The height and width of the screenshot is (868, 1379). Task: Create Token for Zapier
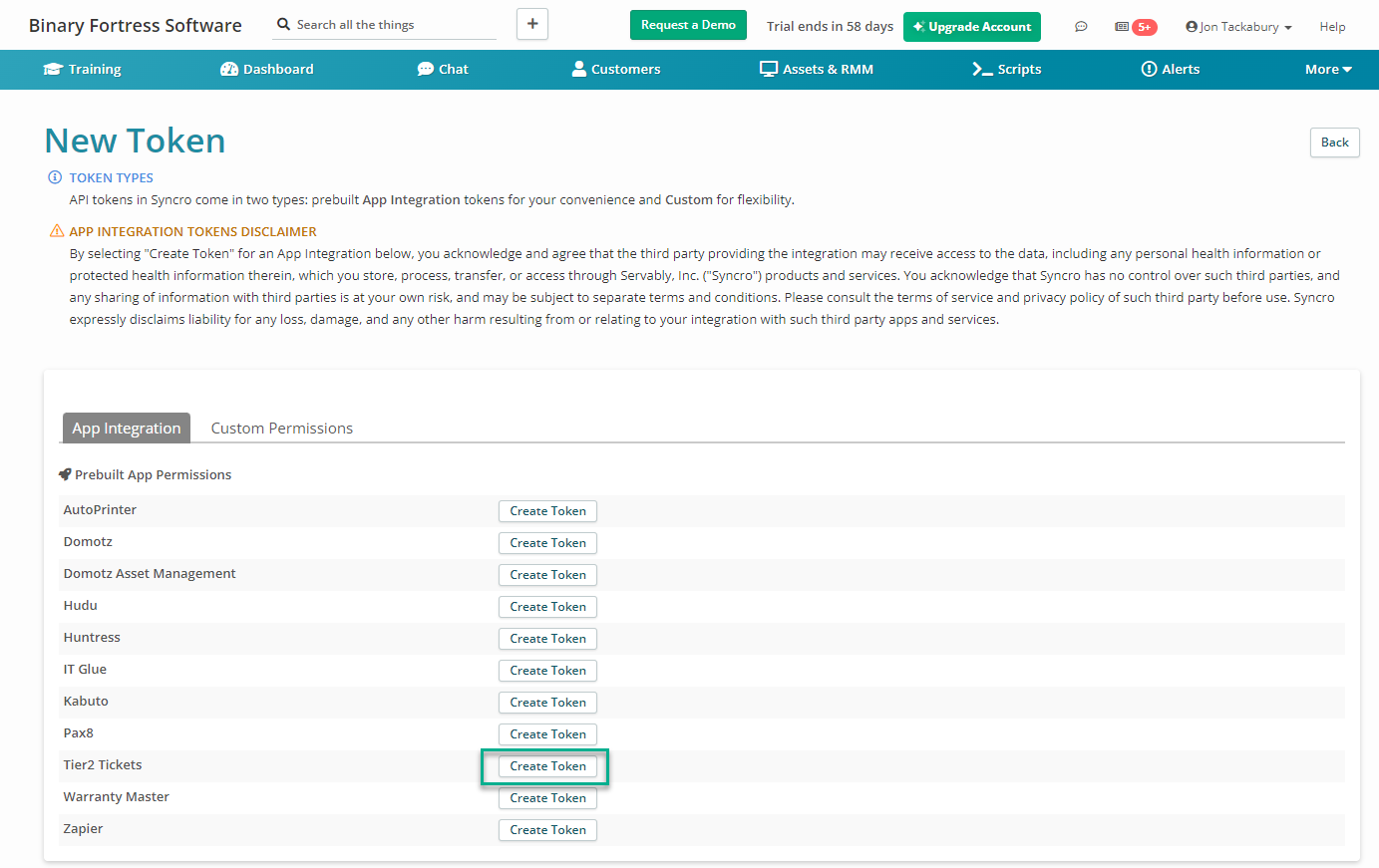point(547,830)
